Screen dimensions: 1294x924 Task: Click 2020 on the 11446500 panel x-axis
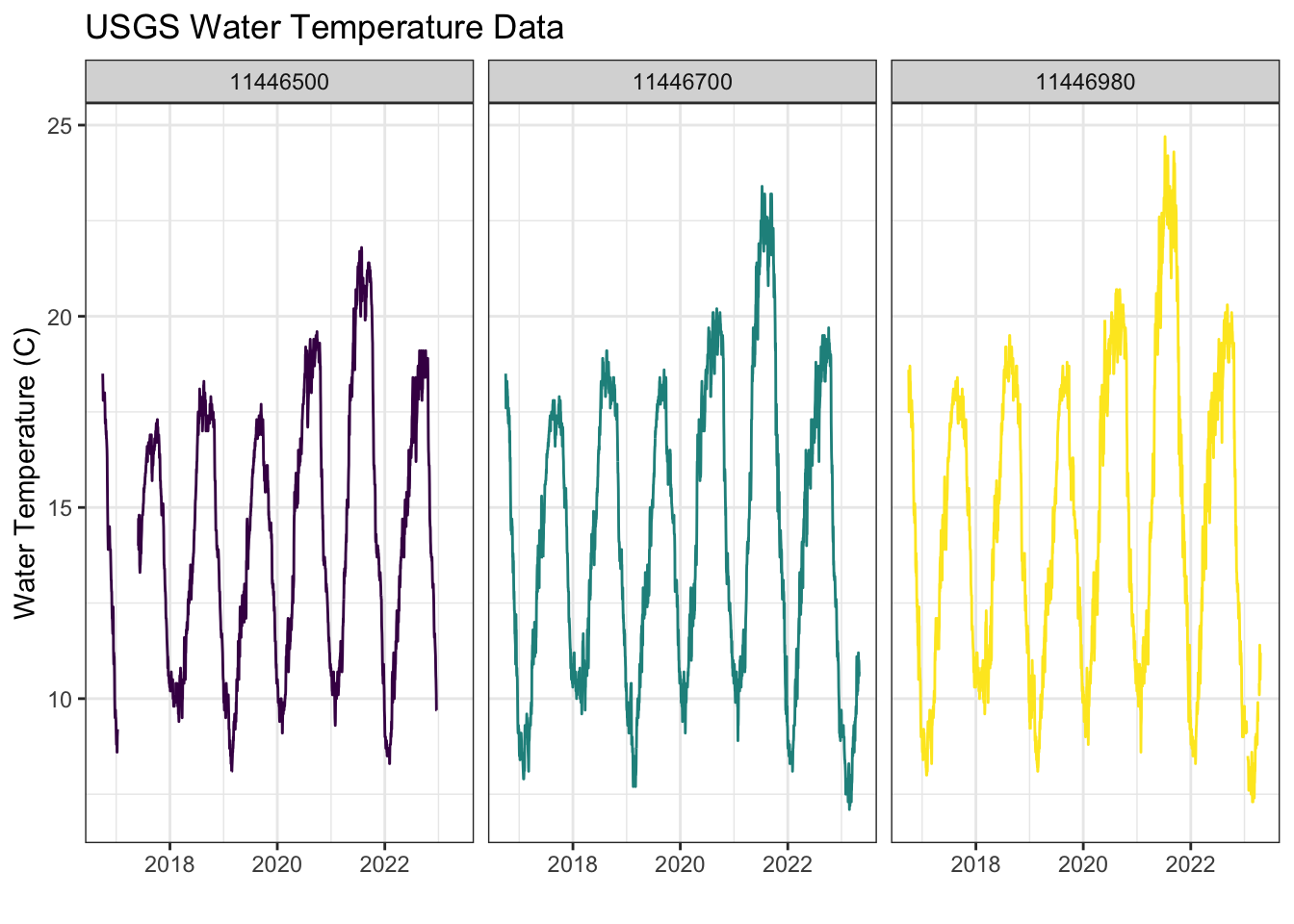click(x=277, y=864)
